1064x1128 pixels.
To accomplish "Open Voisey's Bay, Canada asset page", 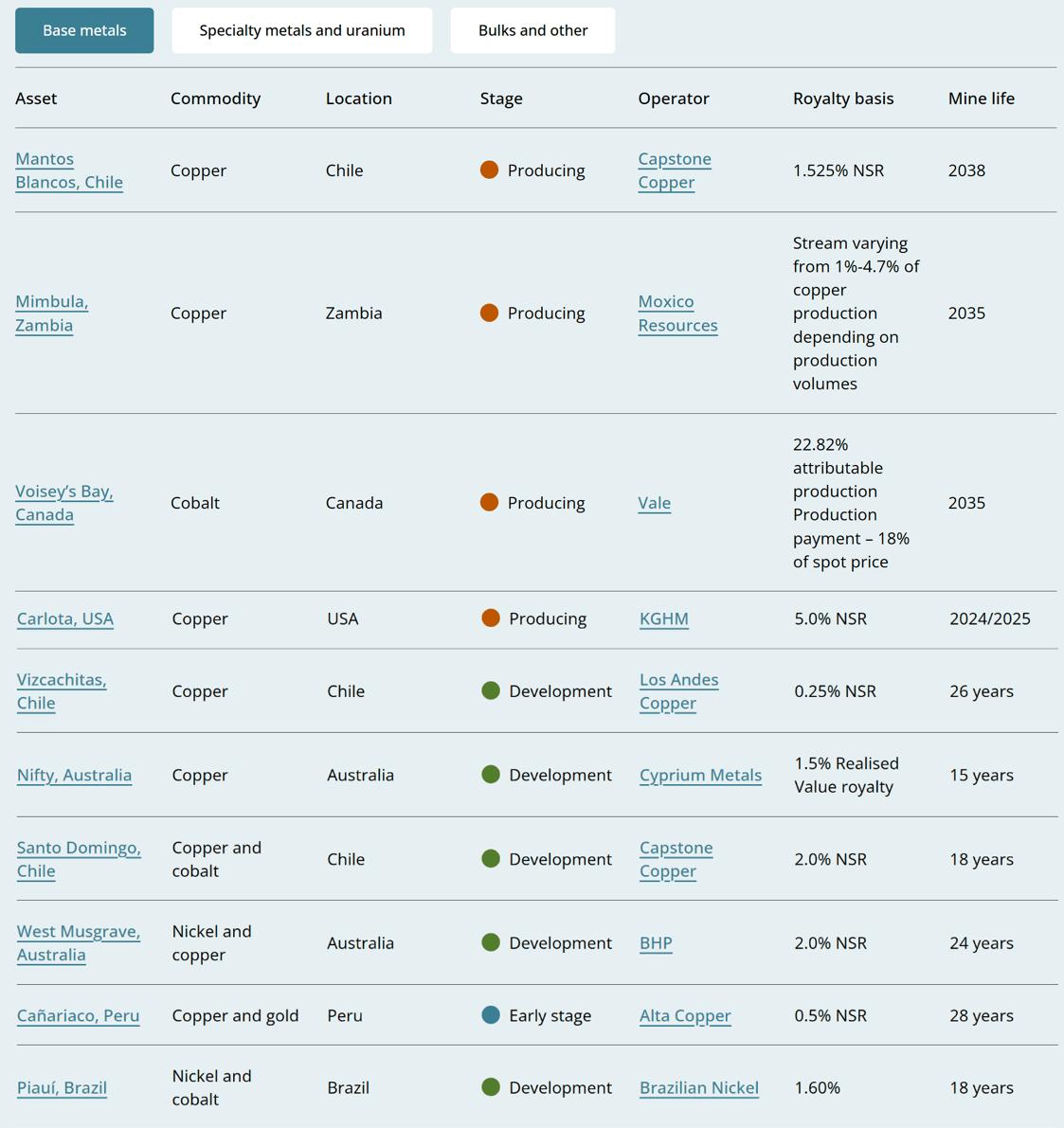I will pos(63,503).
